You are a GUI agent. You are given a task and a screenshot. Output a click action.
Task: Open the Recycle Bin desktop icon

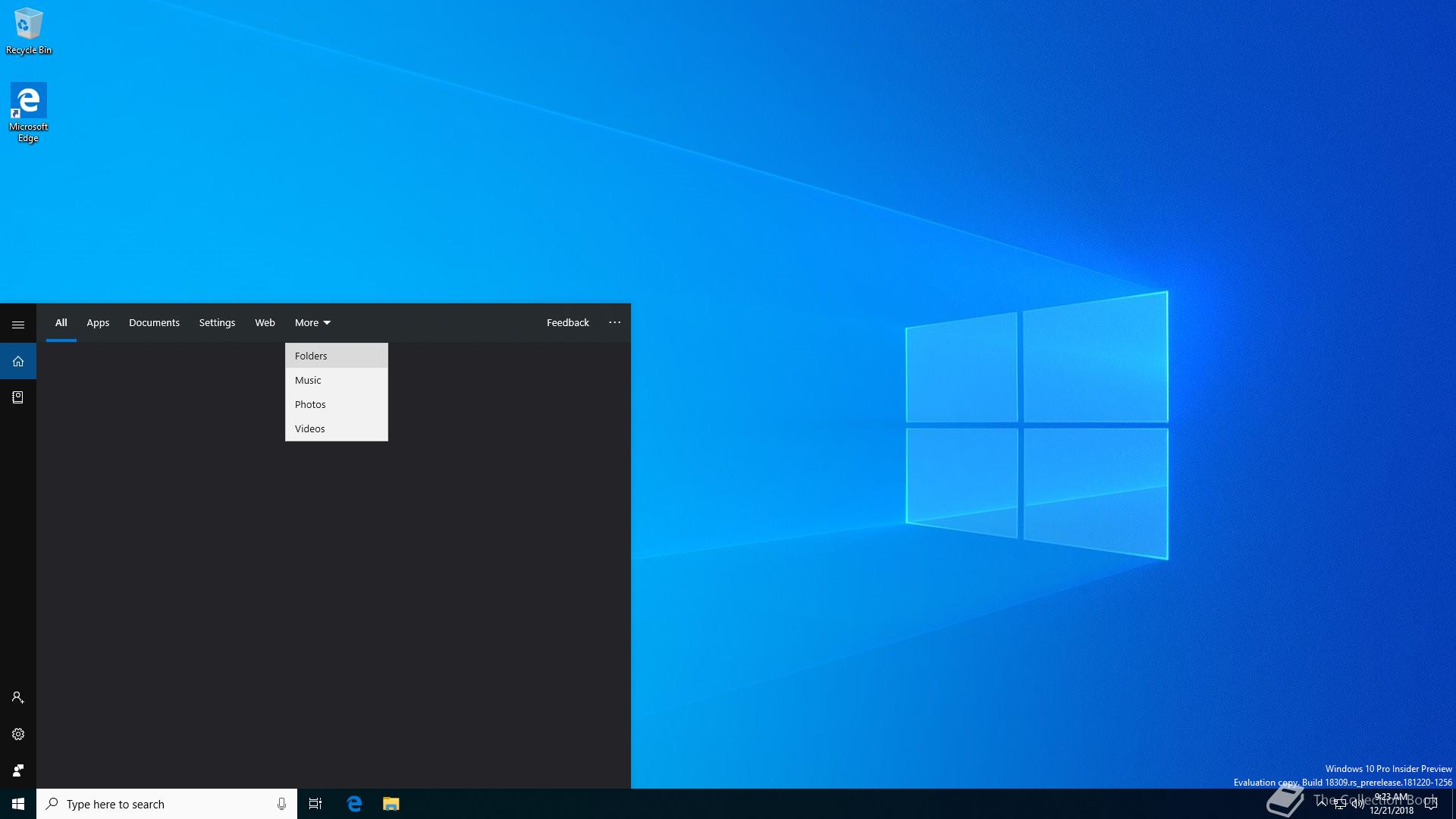point(28,30)
